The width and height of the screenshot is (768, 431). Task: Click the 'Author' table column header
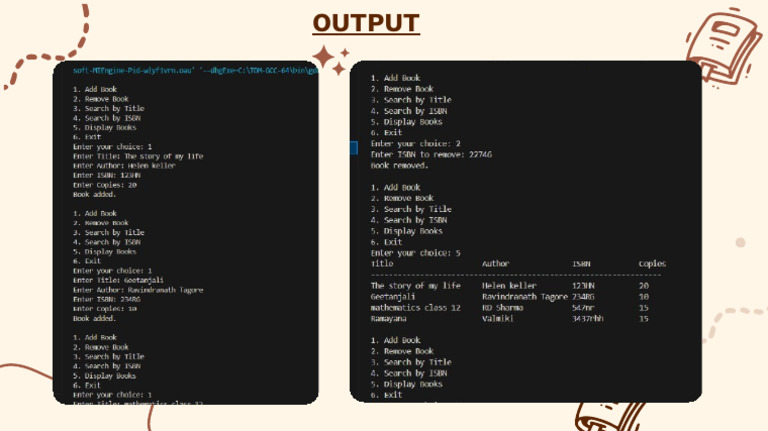pos(496,263)
